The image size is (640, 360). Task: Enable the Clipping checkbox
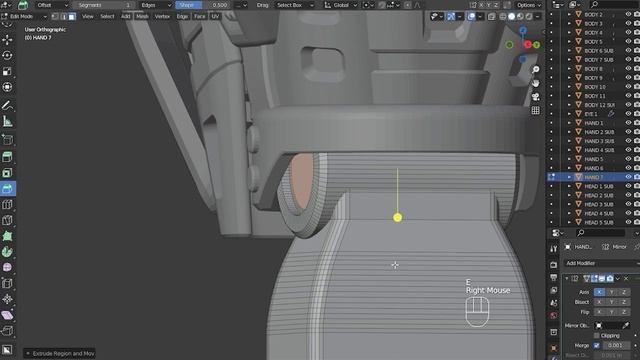(597, 336)
